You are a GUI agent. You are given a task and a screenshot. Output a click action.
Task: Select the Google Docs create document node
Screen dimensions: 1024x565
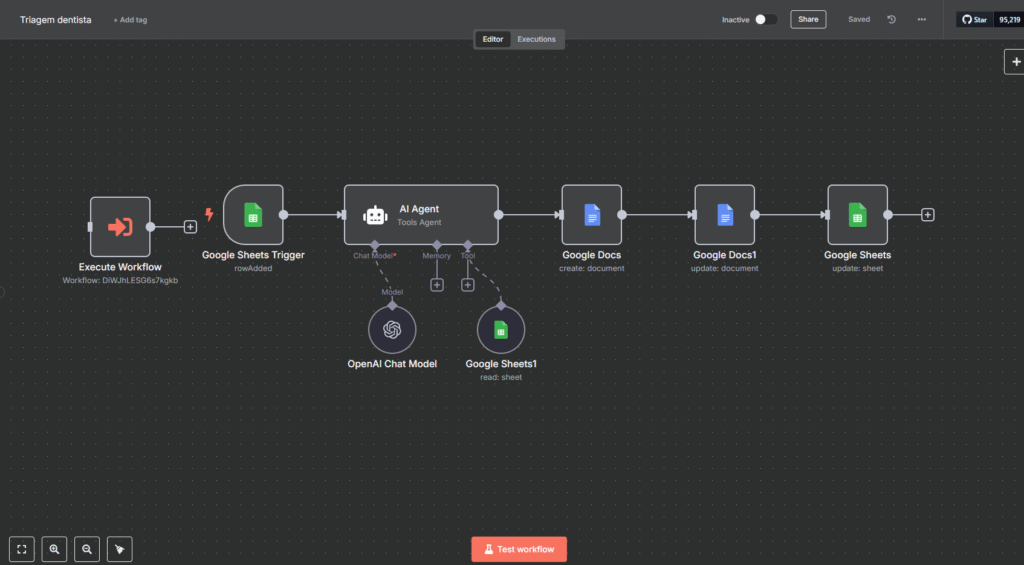(591, 214)
